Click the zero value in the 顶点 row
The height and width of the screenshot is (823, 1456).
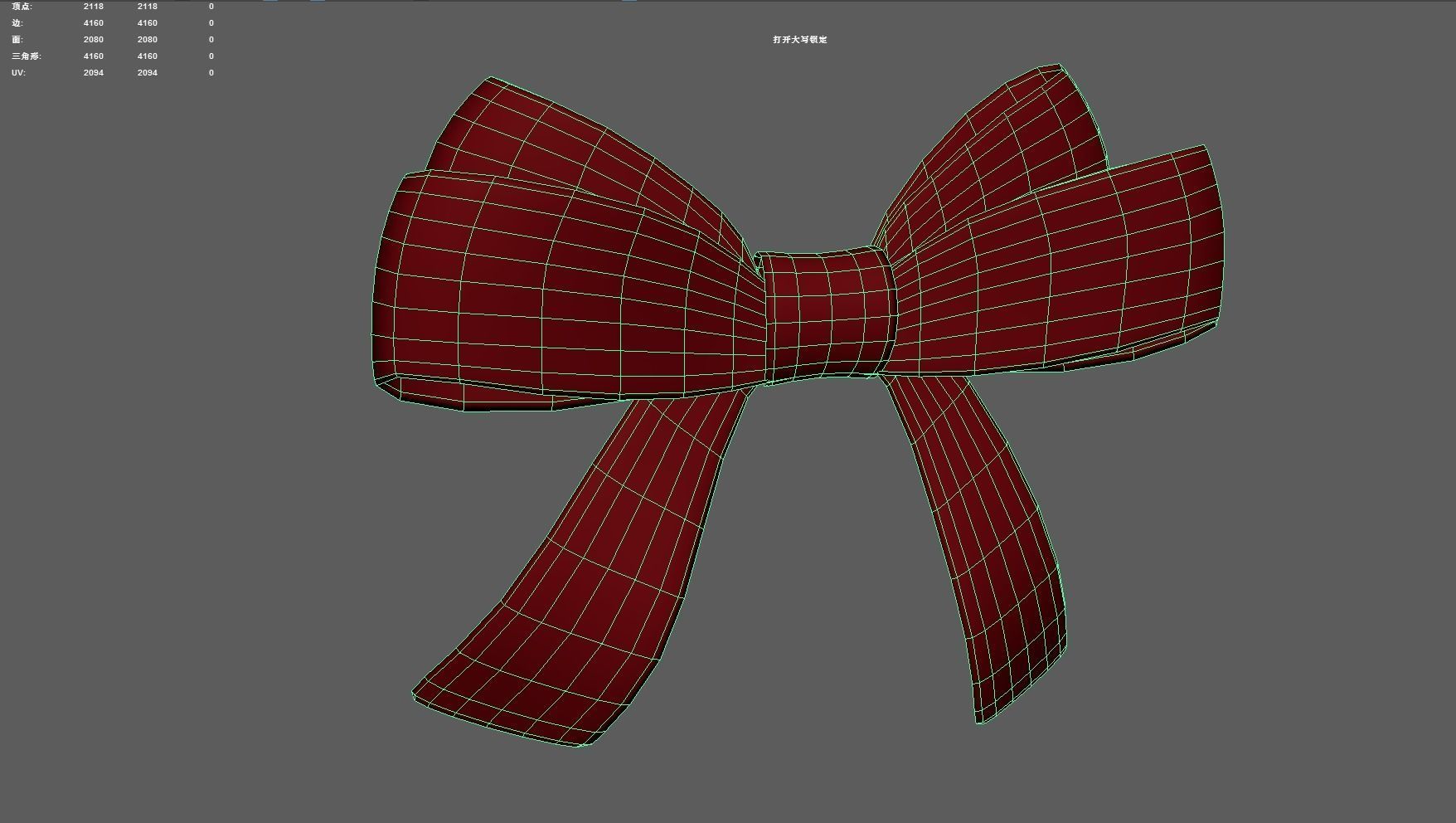pyautogui.click(x=211, y=7)
